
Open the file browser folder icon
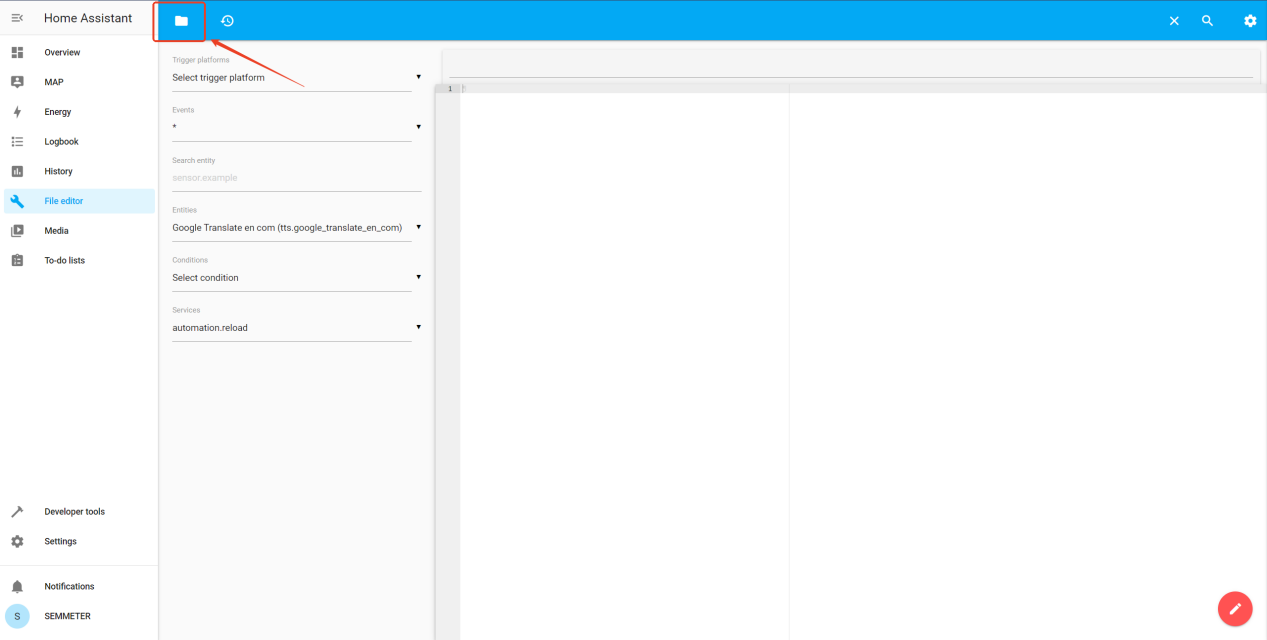coord(181,21)
